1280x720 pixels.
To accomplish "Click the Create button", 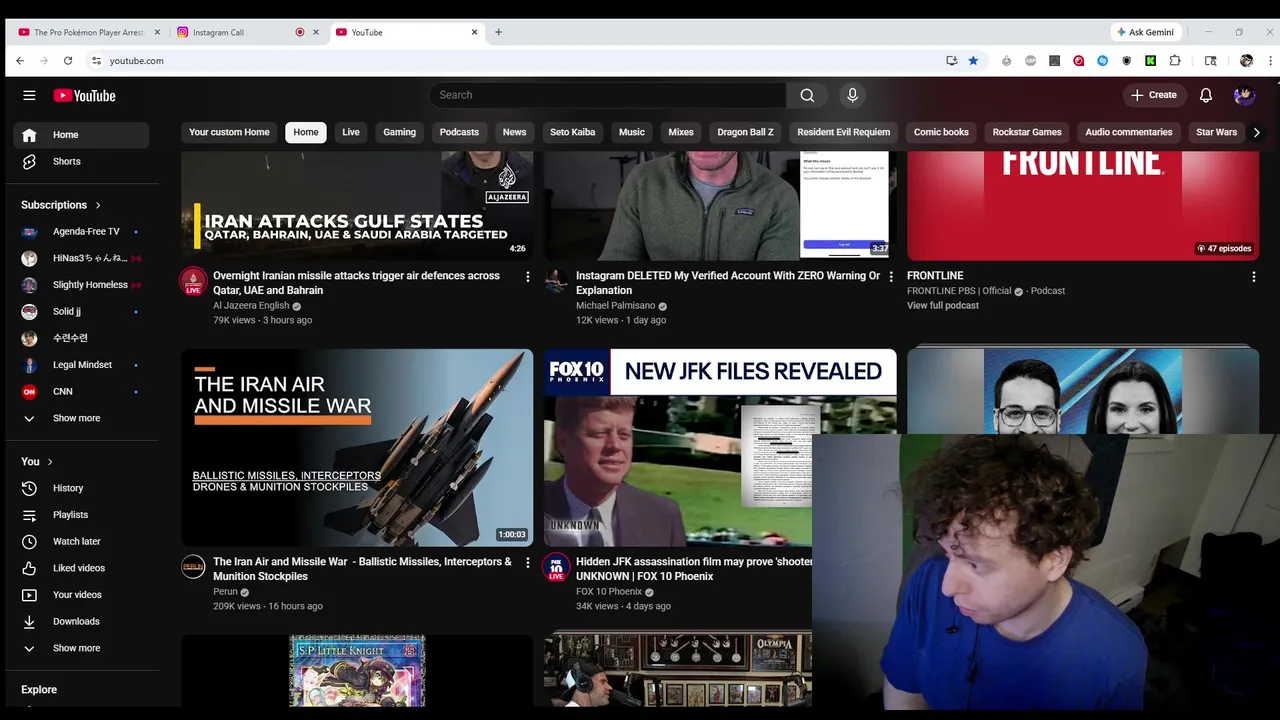I will click(1154, 95).
